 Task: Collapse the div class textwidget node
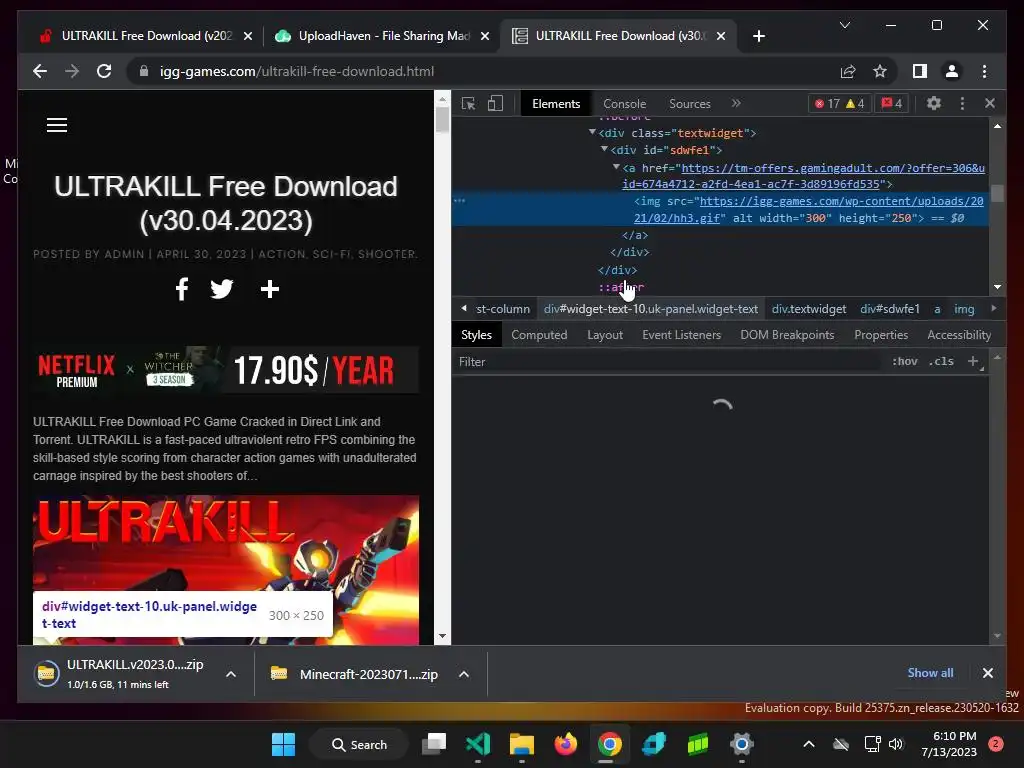[x=592, y=133]
